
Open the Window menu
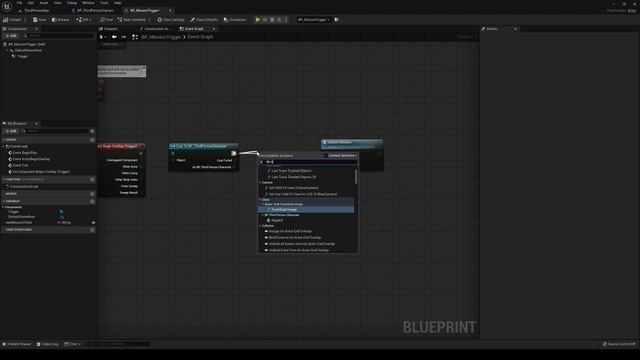(88, 3)
